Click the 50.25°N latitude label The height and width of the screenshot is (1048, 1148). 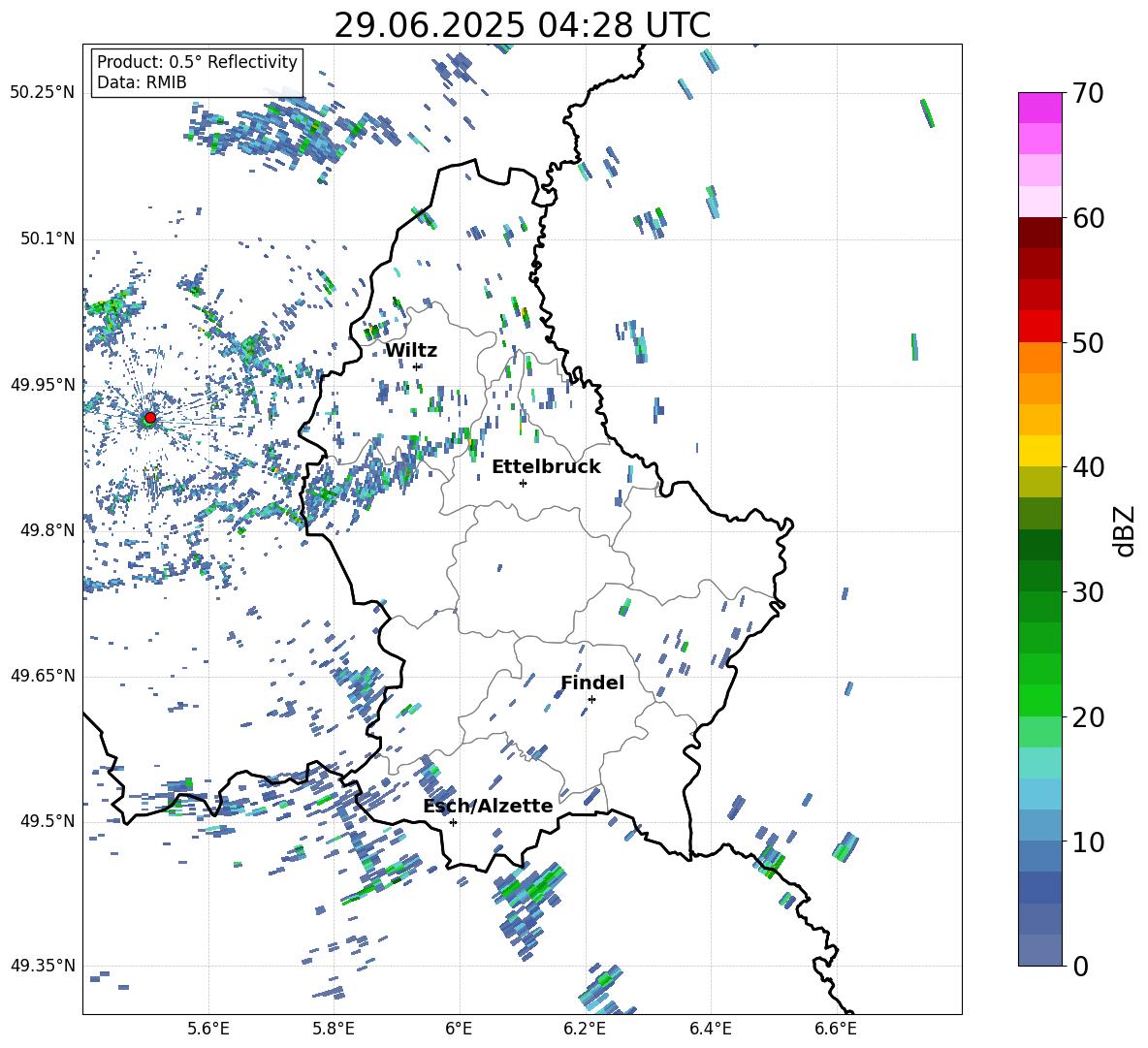coord(43,93)
